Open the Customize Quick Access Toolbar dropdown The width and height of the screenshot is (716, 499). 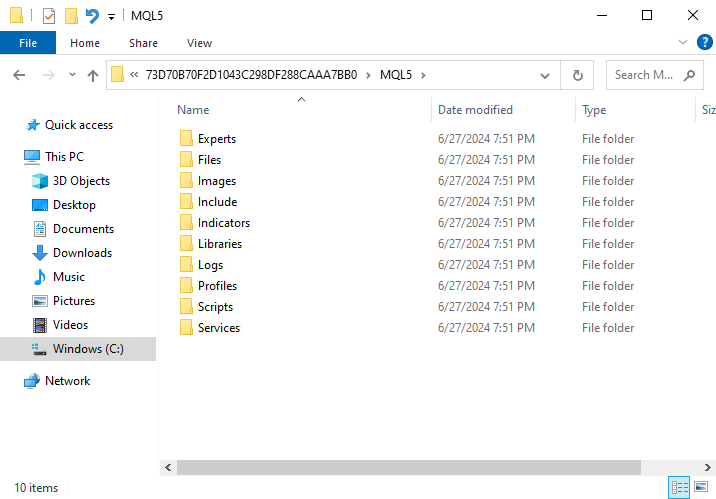point(111,17)
